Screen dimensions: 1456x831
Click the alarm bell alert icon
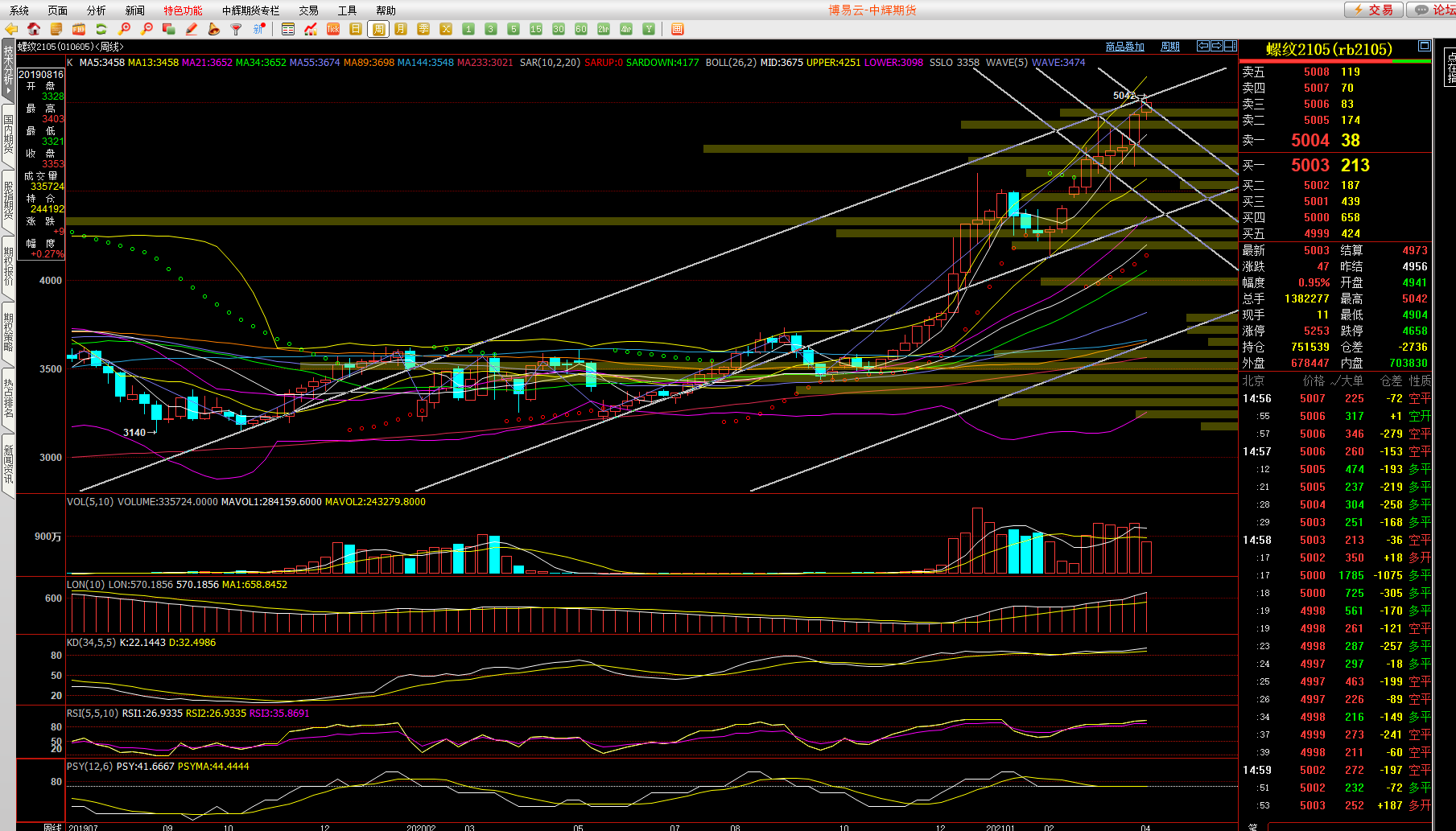tap(213, 29)
